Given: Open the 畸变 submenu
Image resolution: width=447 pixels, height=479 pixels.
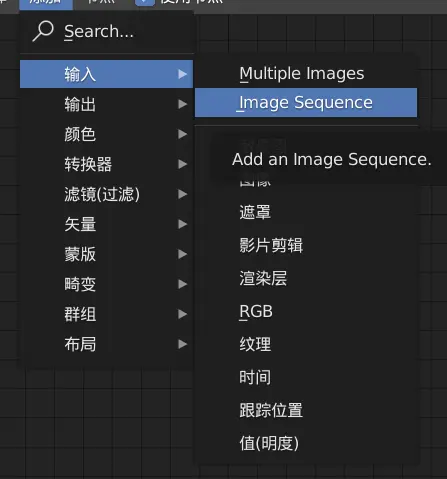Looking at the screenshot, I should pyautogui.click(x=107, y=284).
